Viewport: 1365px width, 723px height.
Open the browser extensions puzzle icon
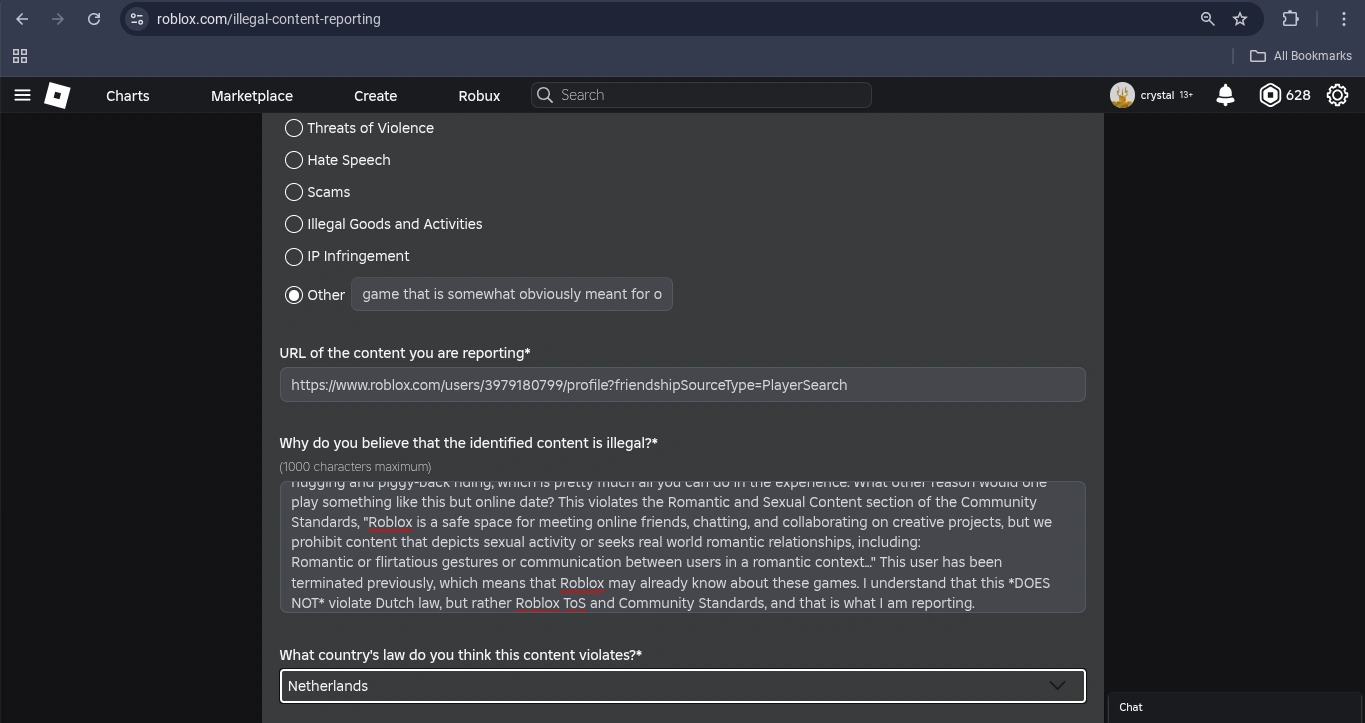[x=1290, y=19]
